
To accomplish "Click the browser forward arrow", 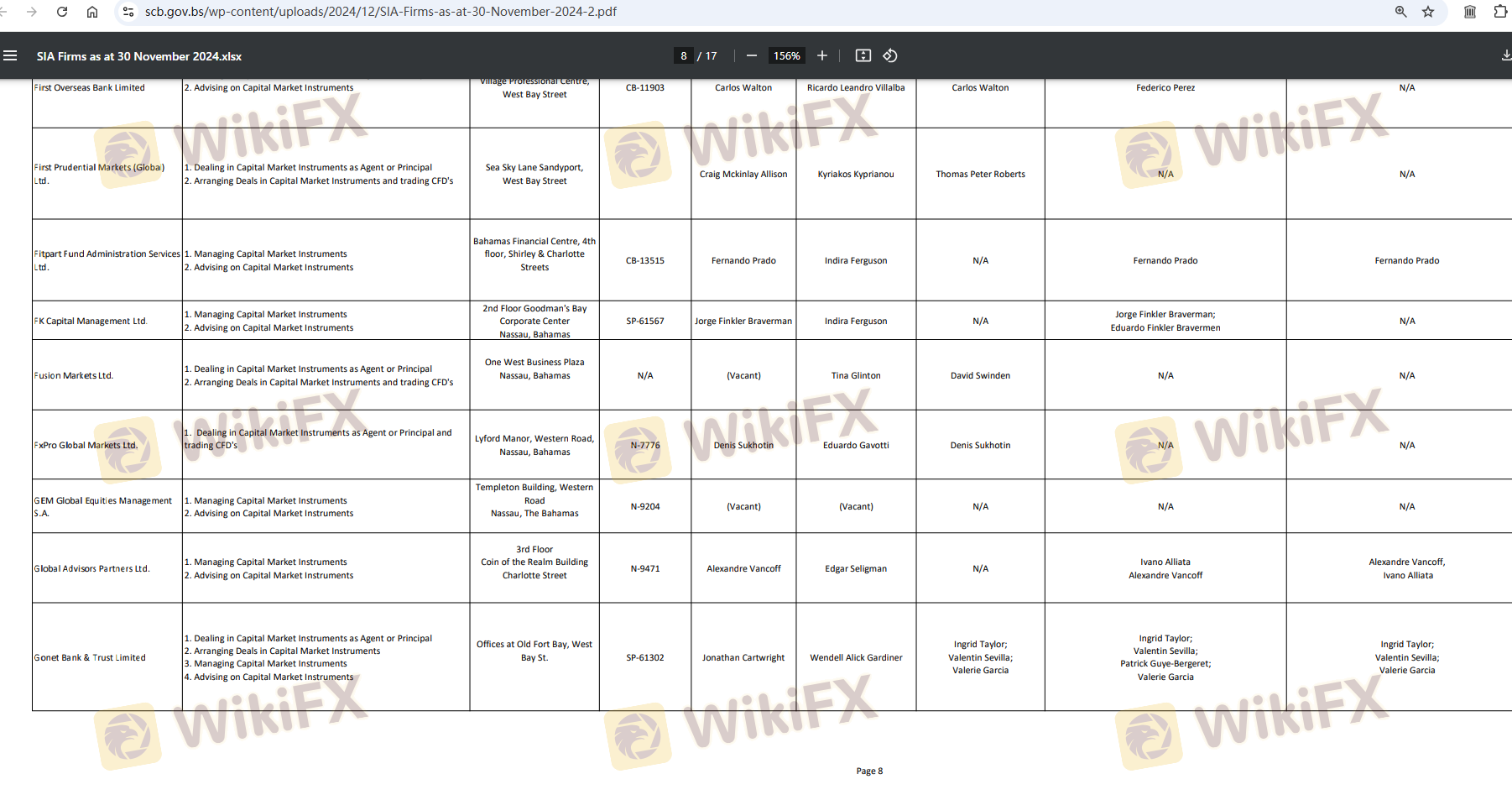I will [32, 12].
